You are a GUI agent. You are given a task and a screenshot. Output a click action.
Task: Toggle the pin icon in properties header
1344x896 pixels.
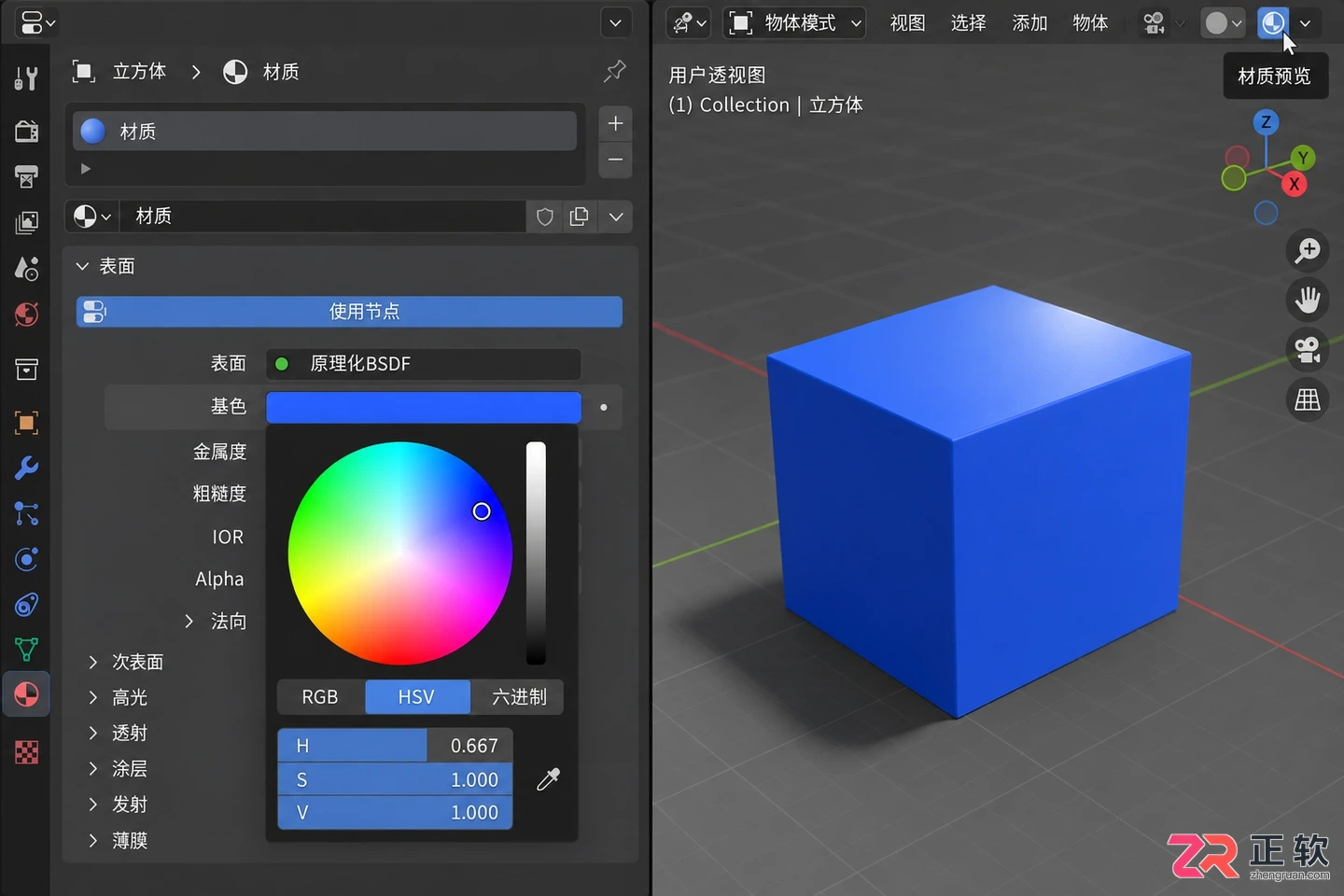[x=614, y=71]
